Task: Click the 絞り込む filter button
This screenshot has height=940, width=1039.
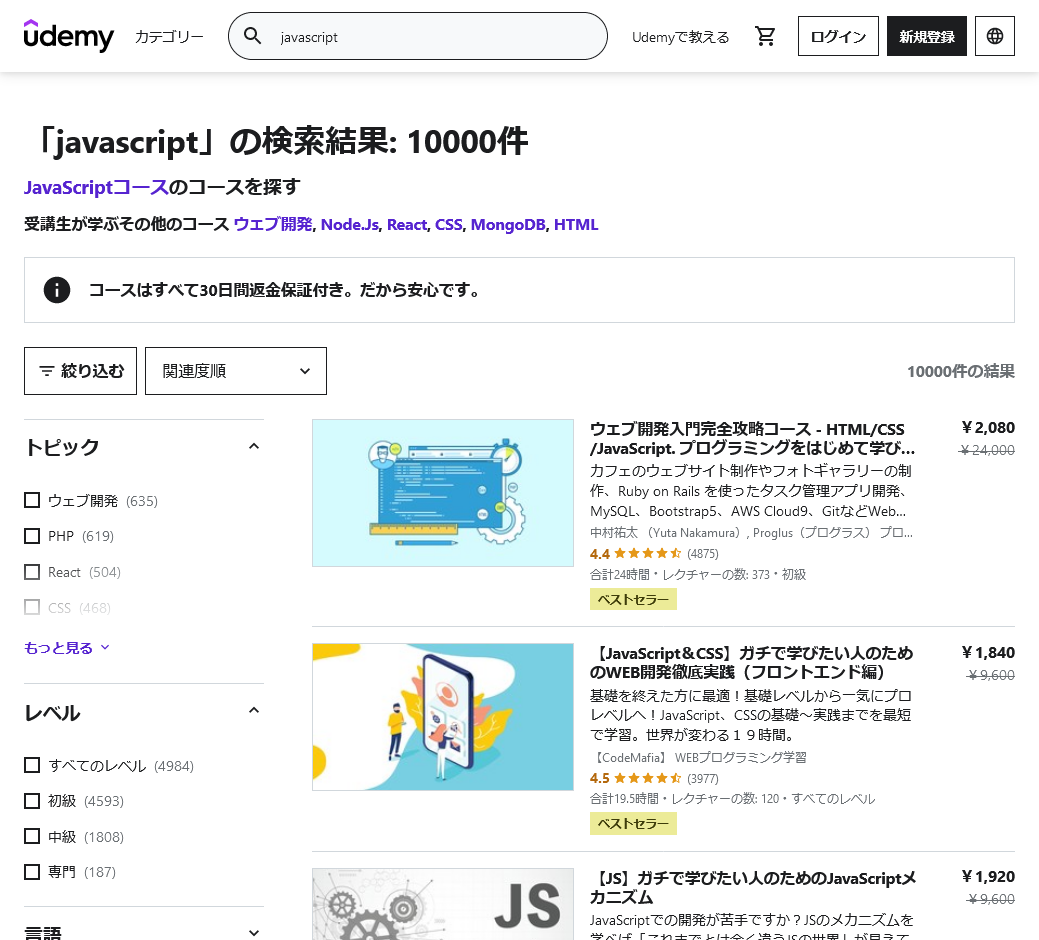Action: 80,371
